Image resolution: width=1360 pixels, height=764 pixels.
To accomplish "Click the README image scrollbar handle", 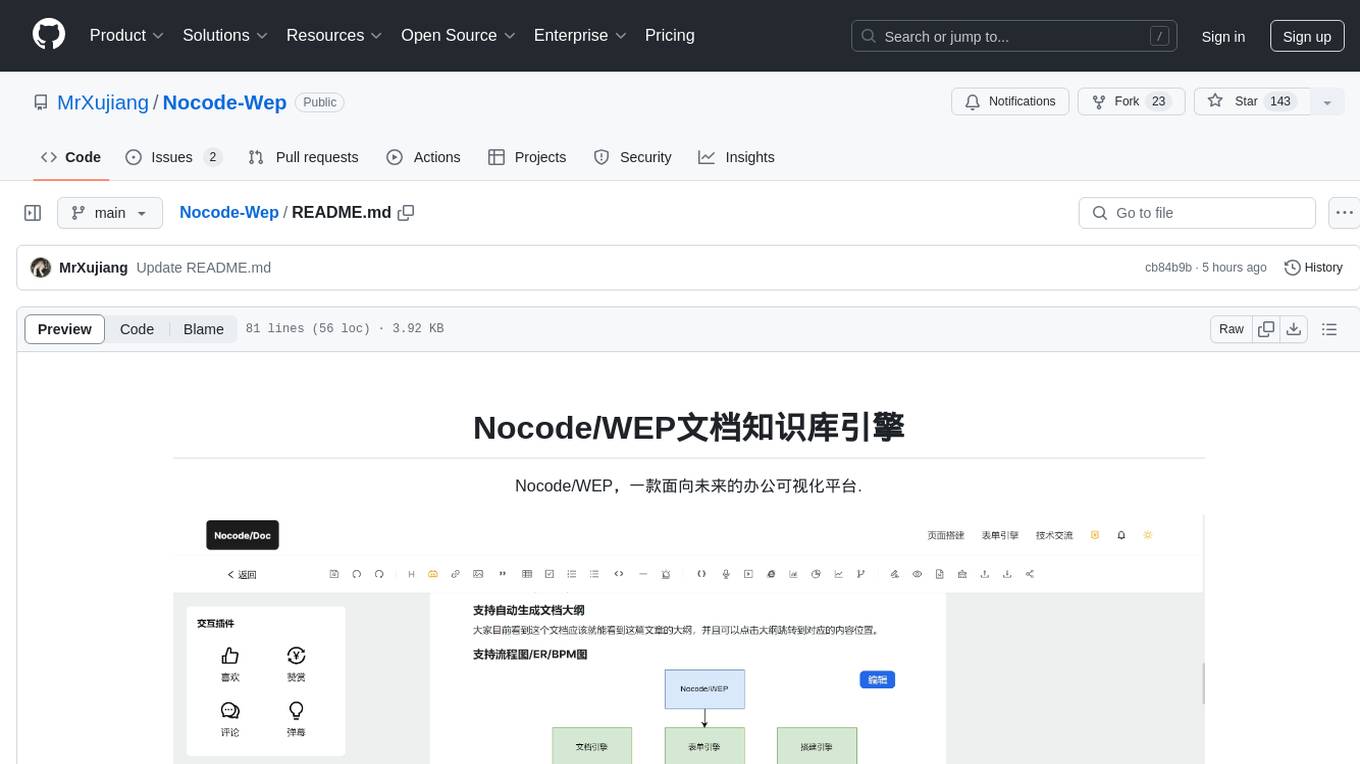I will tap(1203, 683).
